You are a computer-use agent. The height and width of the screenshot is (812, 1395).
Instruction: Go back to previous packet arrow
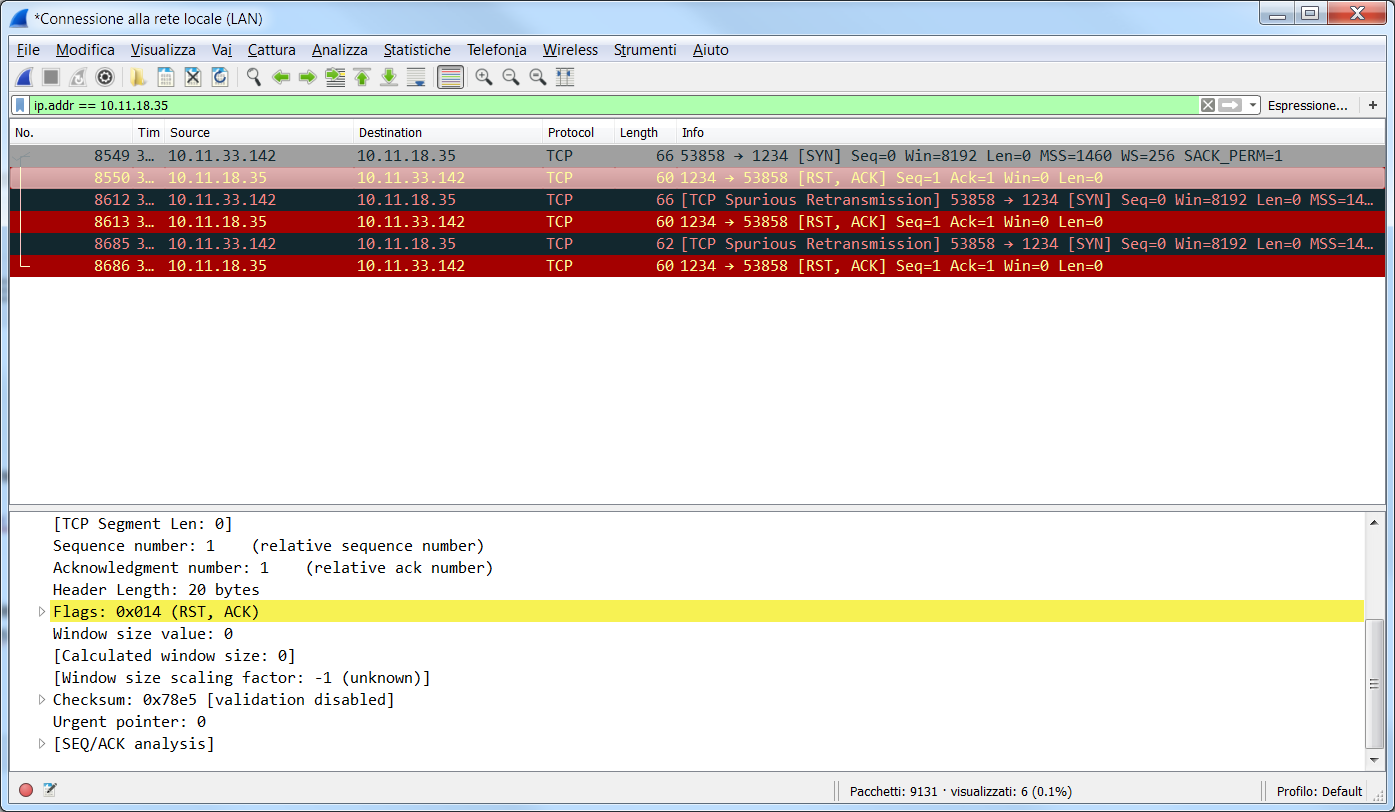(281, 77)
